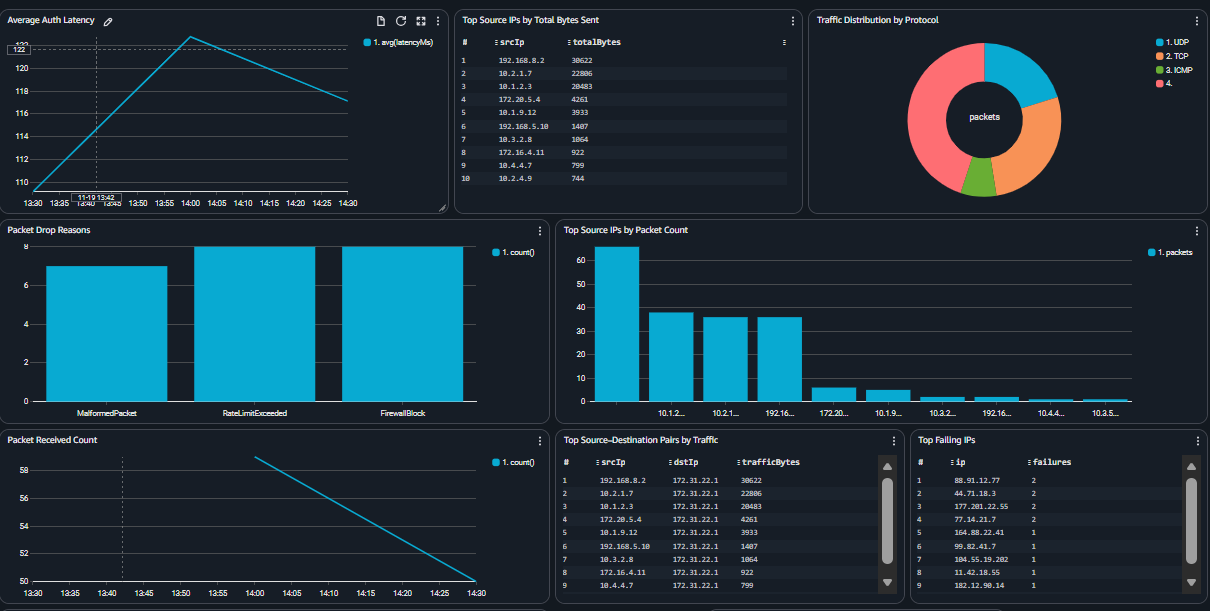The image size is (1210, 611).
Task: Sort by trafficBytes column header
Action: [771, 462]
